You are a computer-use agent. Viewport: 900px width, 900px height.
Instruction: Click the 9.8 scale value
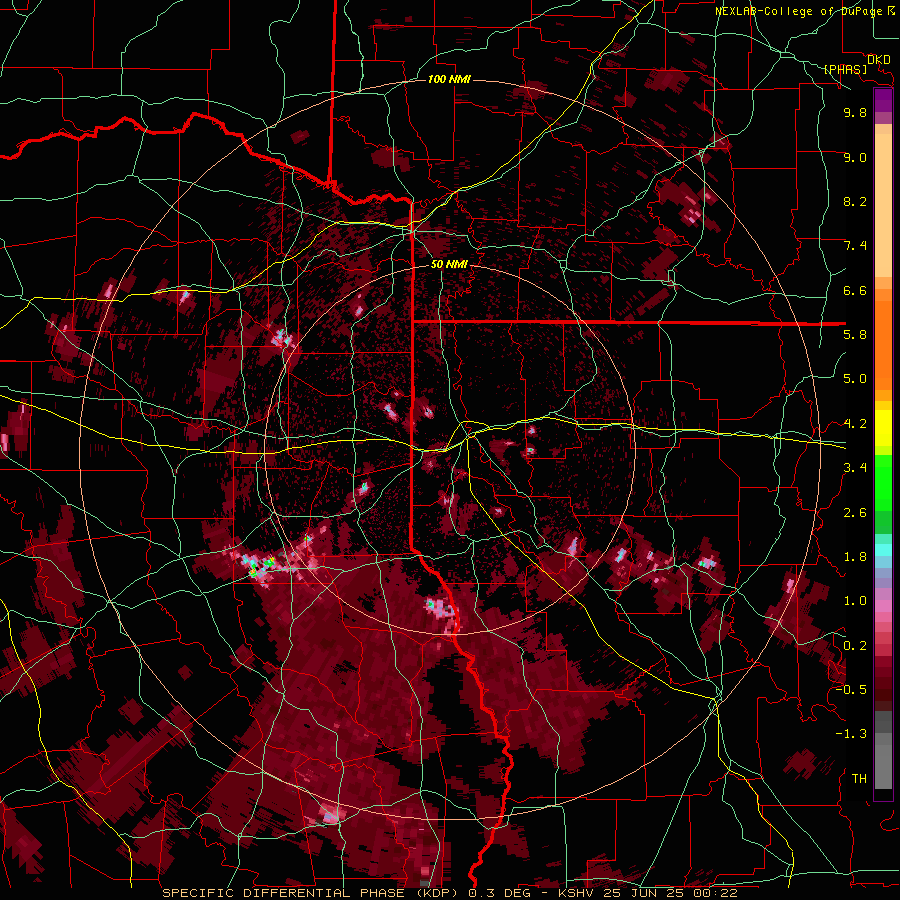pyautogui.click(x=855, y=112)
